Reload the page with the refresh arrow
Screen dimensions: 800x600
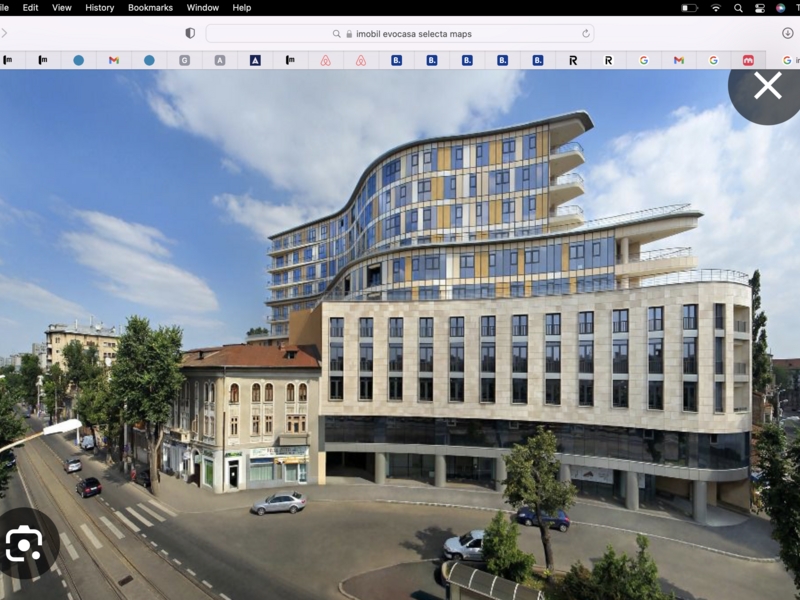(586, 34)
